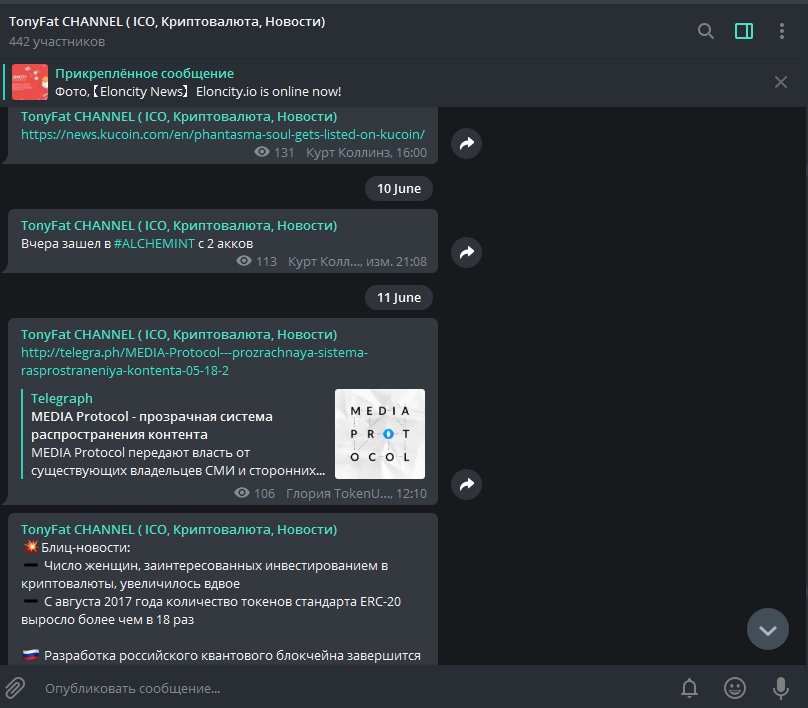Image resolution: width=808 pixels, height=708 pixels.
Task: Toggle silent broadcast bell icon
Action: coord(689,688)
